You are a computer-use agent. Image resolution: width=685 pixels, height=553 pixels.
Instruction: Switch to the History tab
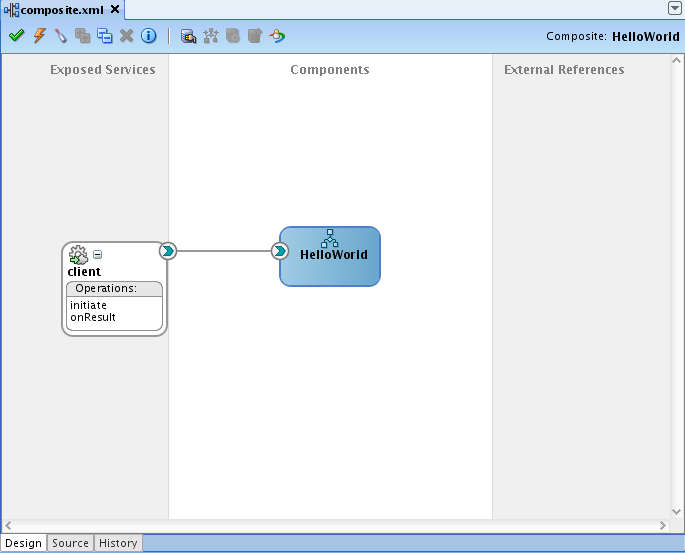coord(117,543)
